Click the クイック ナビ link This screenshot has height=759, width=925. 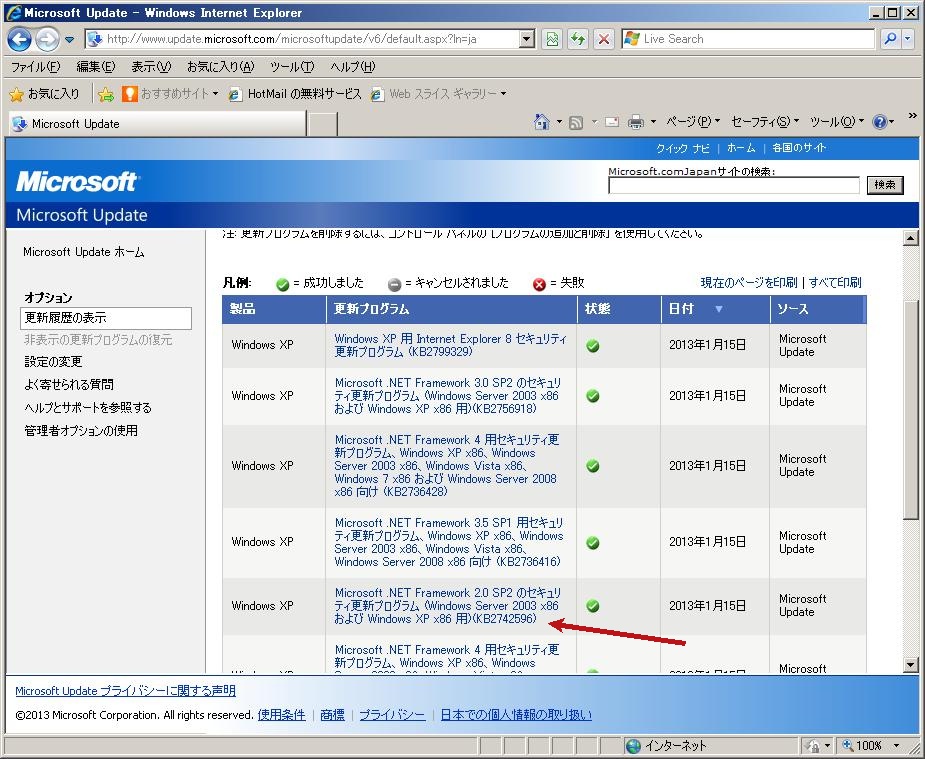683,148
